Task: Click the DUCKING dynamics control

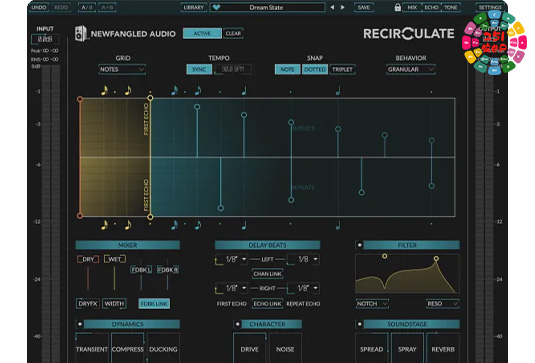Action: click(163, 349)
